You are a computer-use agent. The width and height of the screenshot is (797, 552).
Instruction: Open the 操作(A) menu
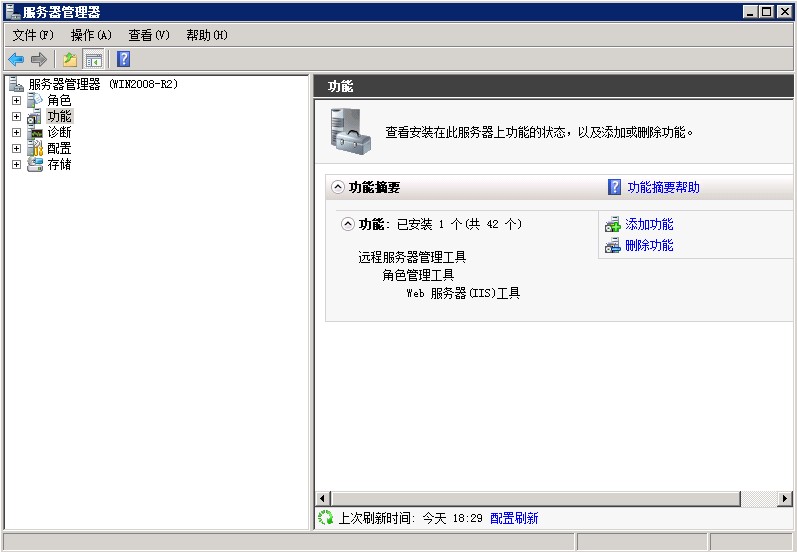[91, 35]
